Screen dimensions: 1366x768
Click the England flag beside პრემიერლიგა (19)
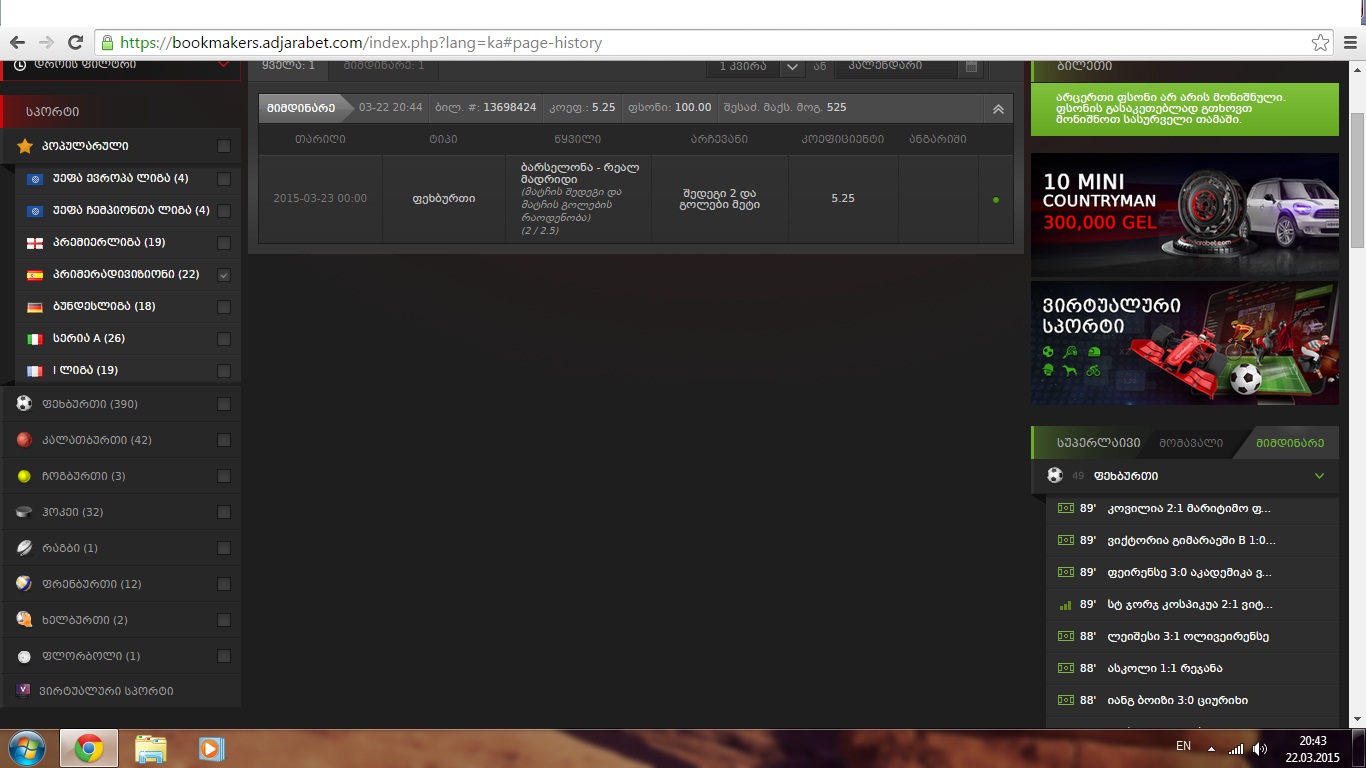(x=35, y=243)
